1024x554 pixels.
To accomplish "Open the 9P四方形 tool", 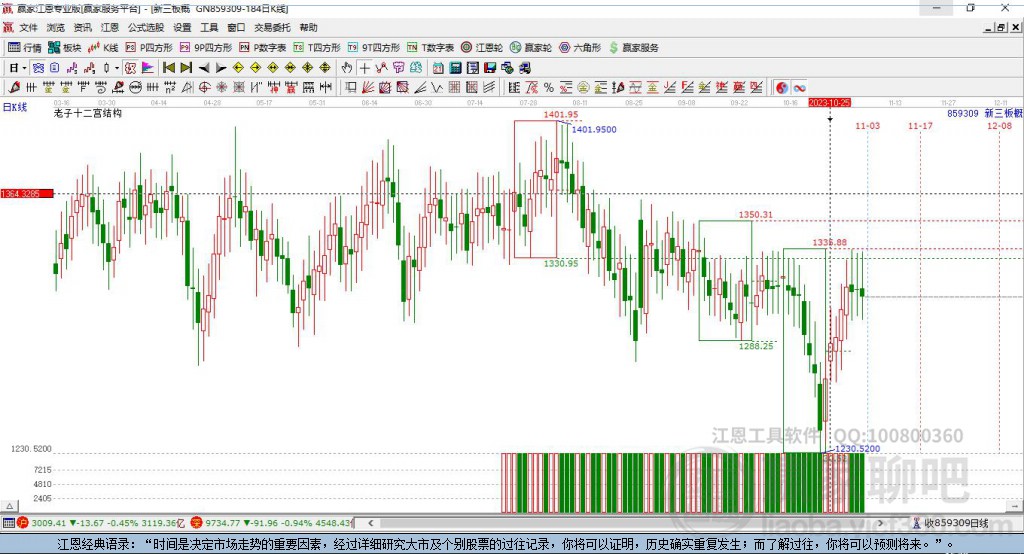I will tap(206, 48).
